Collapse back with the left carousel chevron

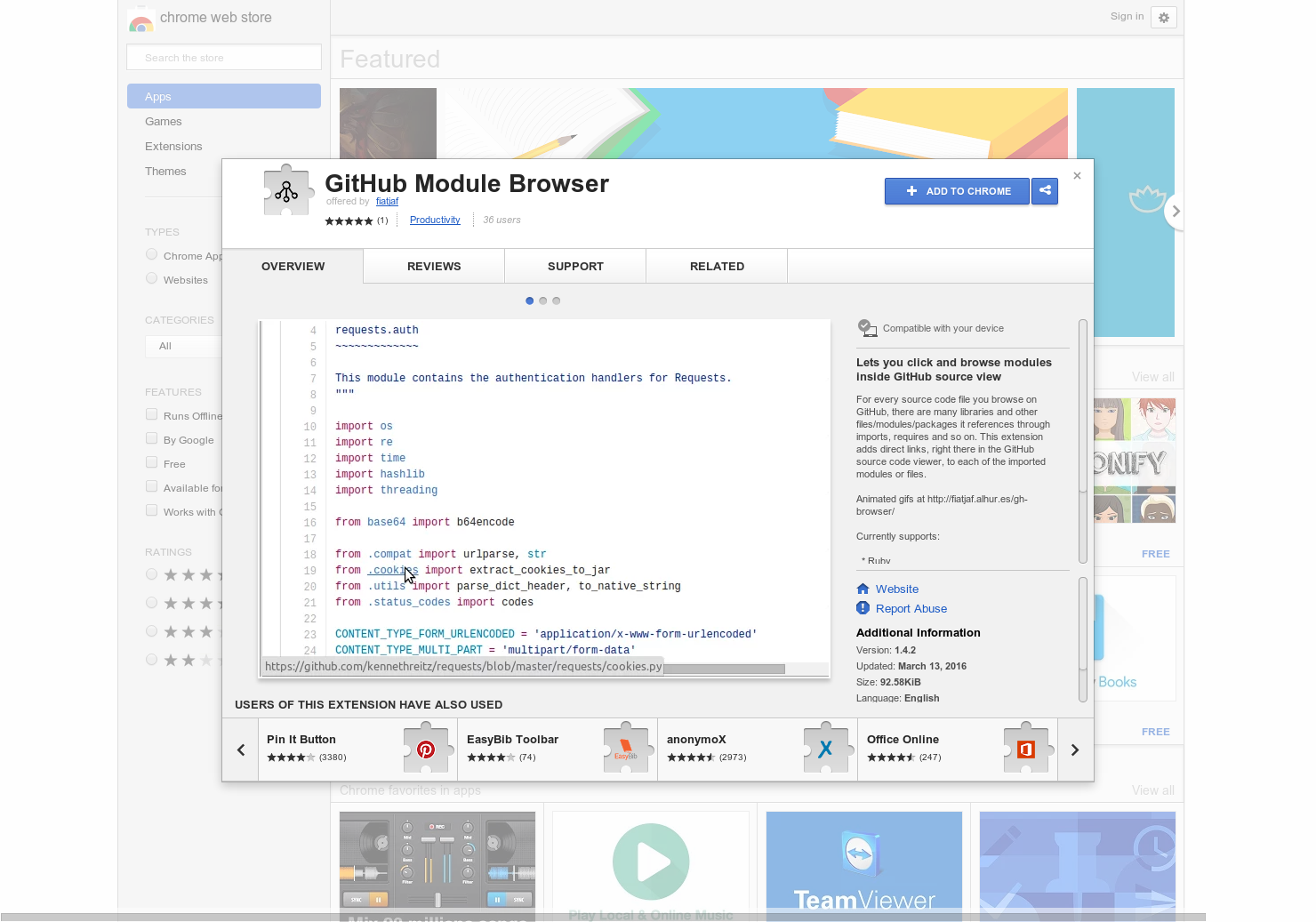tap(240, 750)
